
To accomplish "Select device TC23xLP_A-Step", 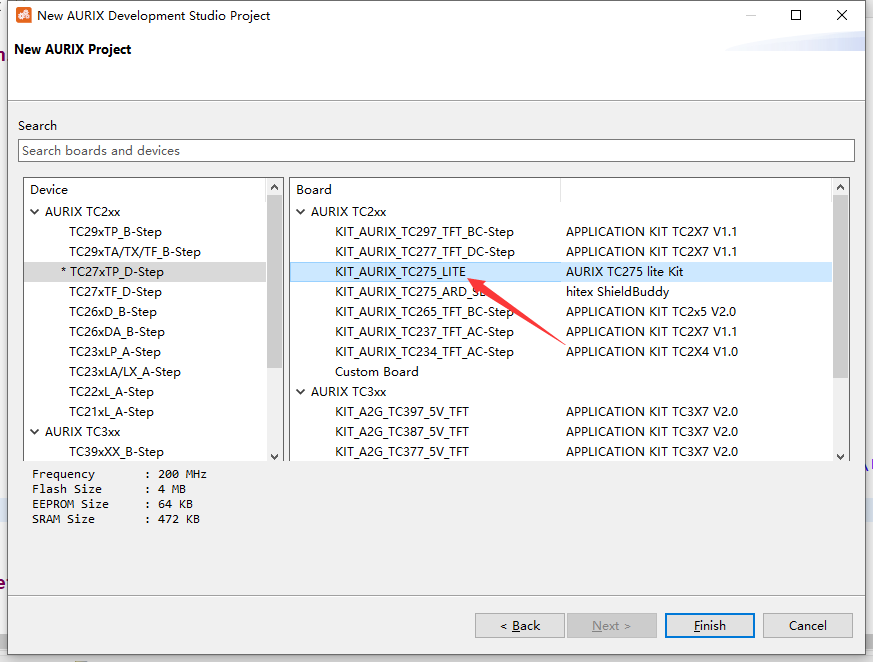I will pos(115,352).
